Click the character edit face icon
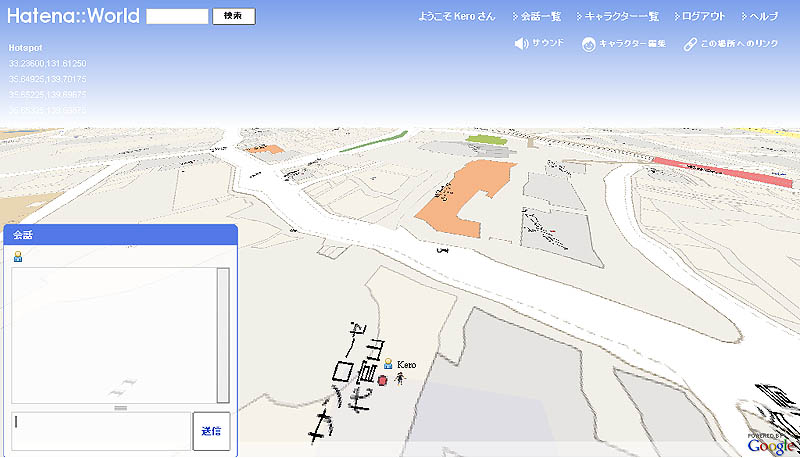800x458 pixels. click(588, 44)
